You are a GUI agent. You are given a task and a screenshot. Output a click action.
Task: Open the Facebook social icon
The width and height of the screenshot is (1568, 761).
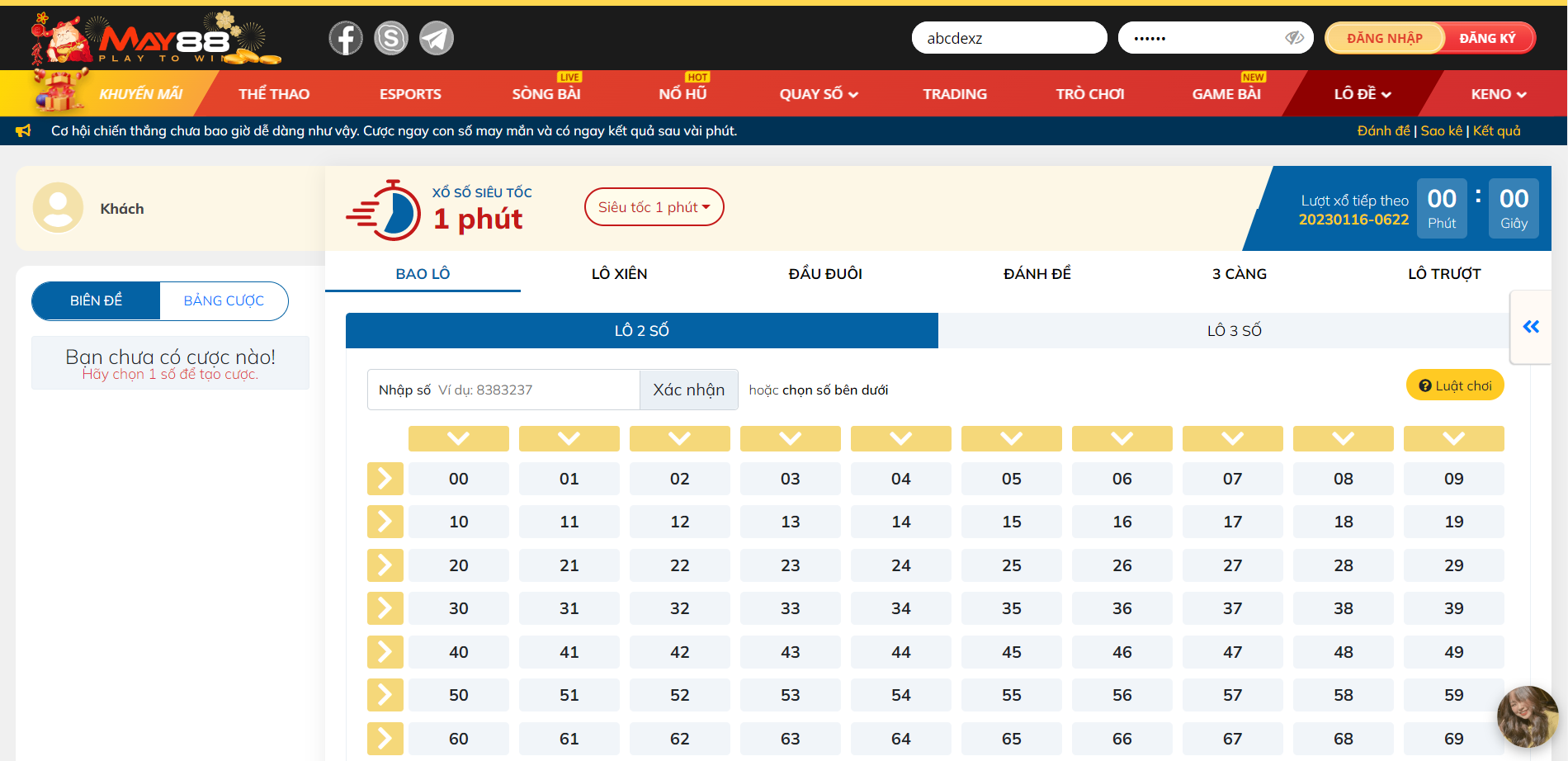tap(346, 38)
